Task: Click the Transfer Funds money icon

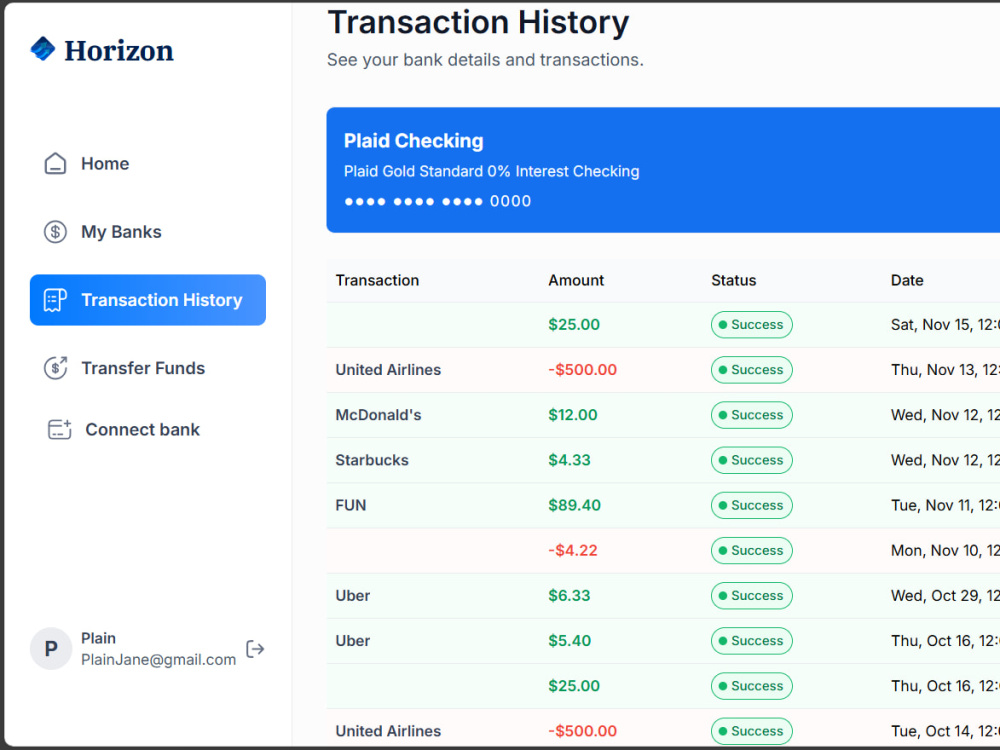Action: [x=55, y=368]
